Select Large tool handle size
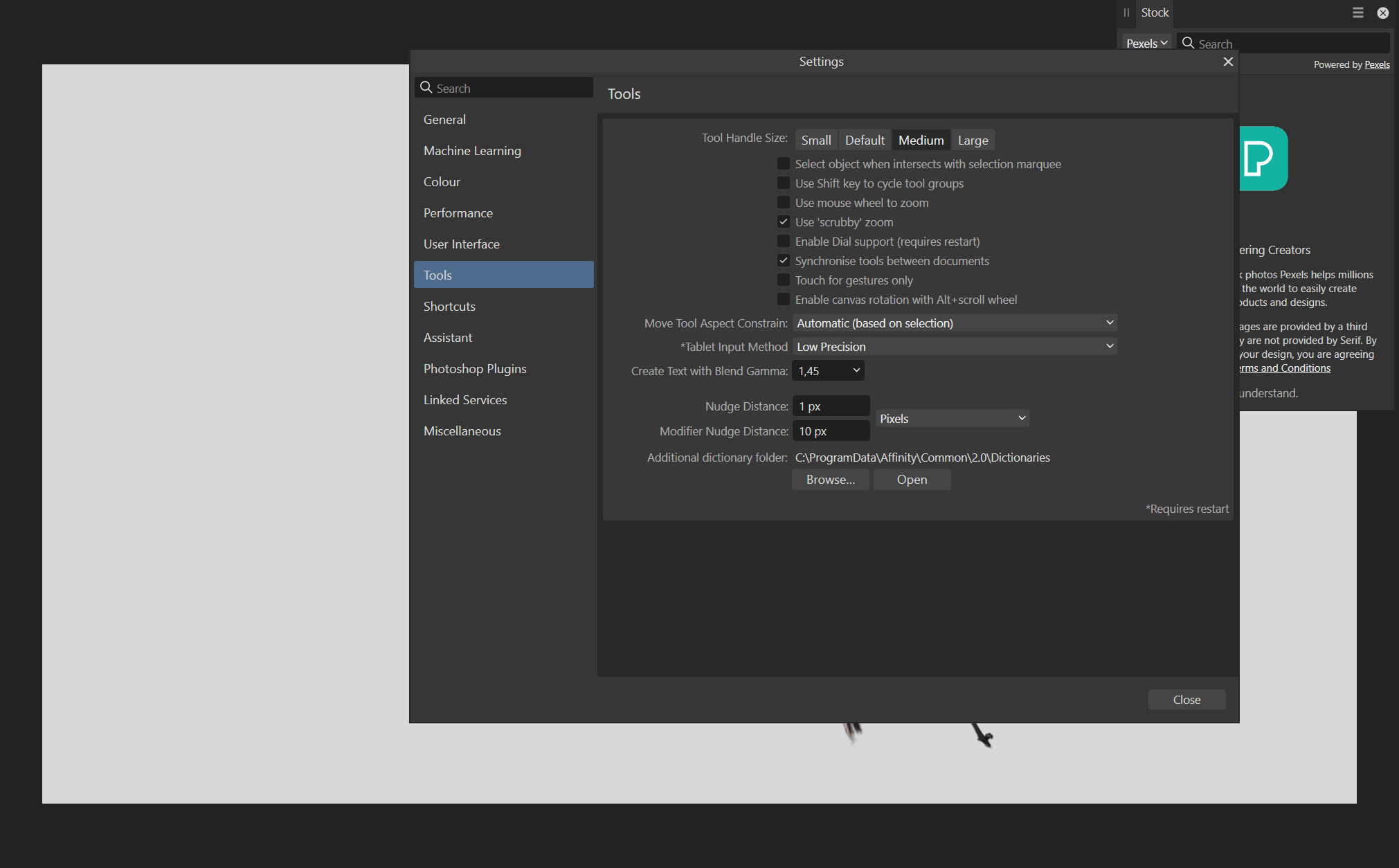Screen dimensions: 1399x868 (973, 141)
